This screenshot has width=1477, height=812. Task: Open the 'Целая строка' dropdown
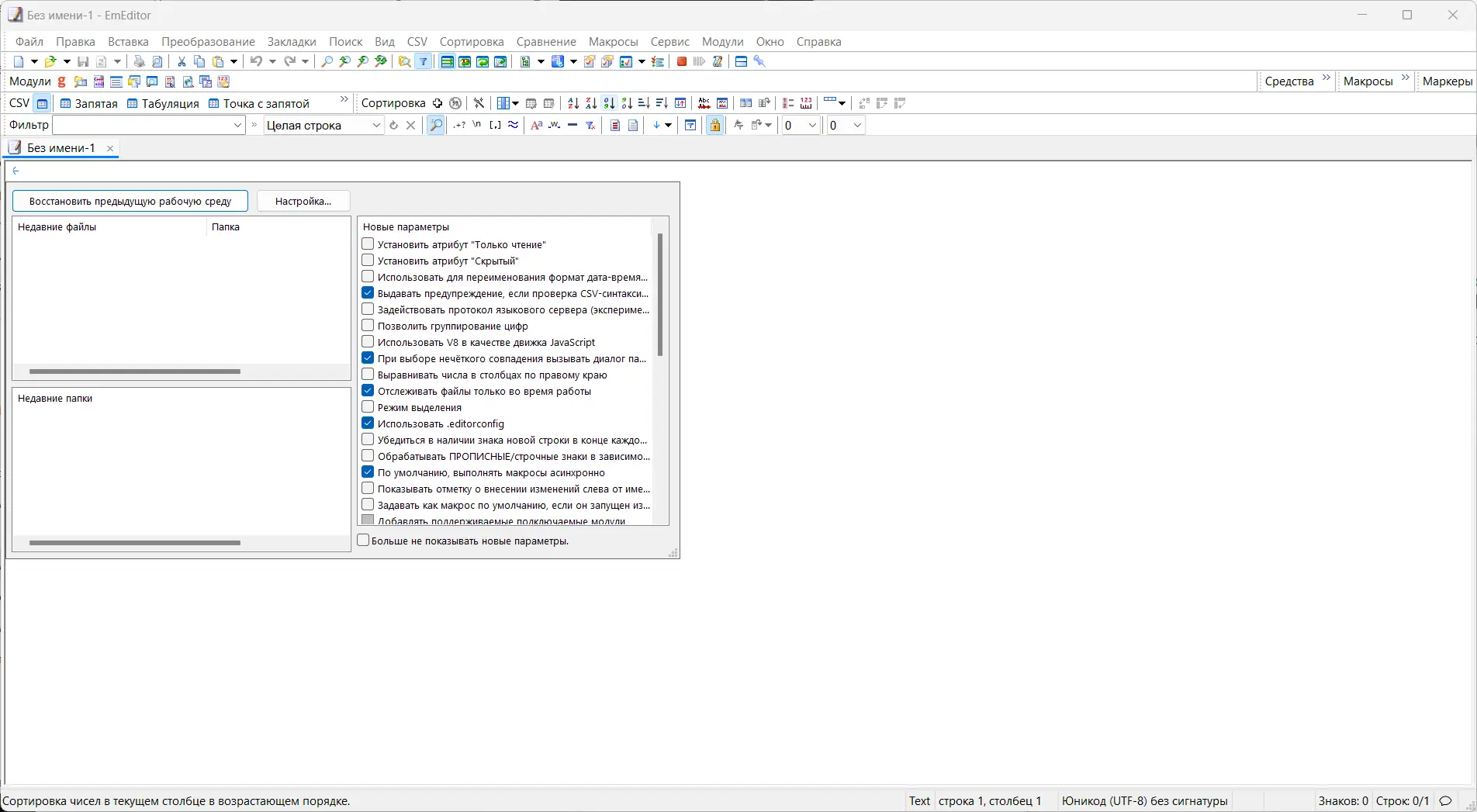click(376, 125)
